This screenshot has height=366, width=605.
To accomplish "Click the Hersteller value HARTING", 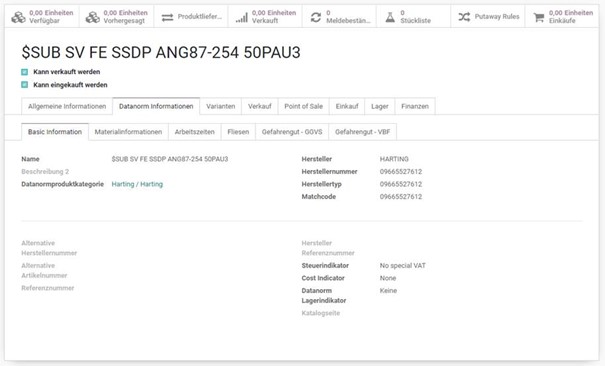I will pyautogui.click(x=394, y=159).
